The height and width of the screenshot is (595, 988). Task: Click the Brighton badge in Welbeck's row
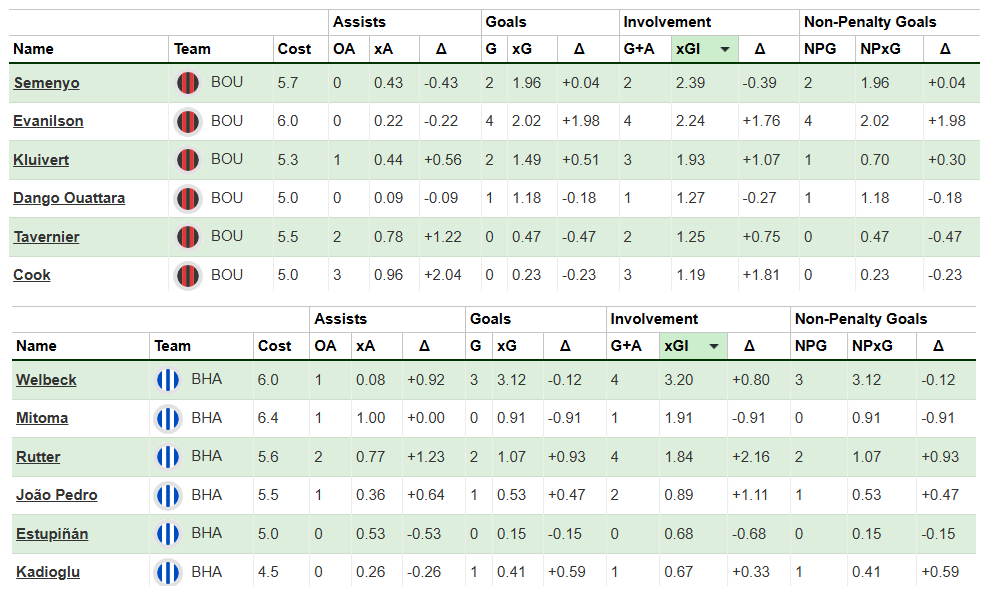coord(167,380)
